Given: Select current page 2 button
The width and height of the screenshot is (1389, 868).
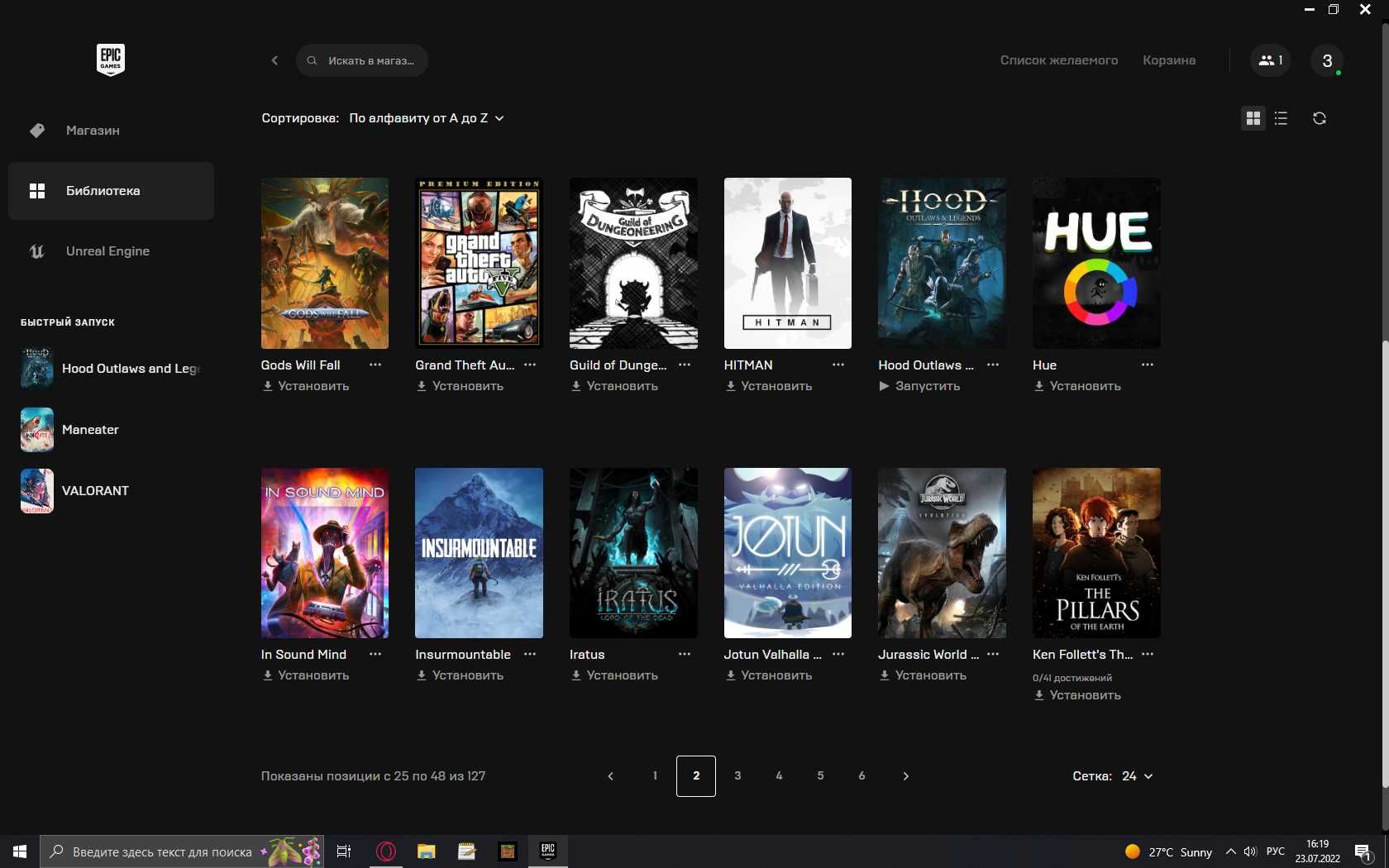Looking at the screenshot, I should coord(696,776).
